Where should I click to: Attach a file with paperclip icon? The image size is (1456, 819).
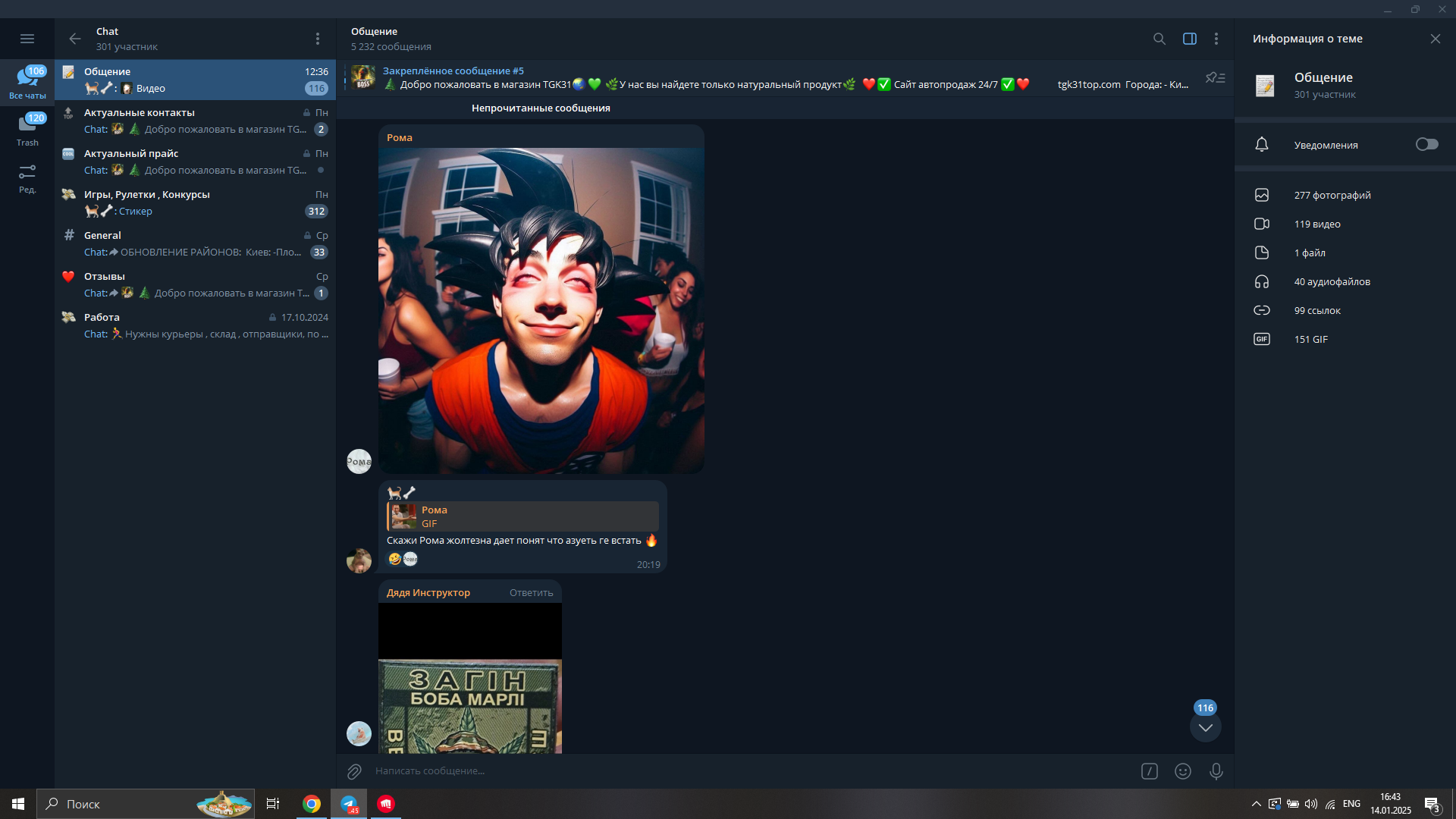[354, 771]
